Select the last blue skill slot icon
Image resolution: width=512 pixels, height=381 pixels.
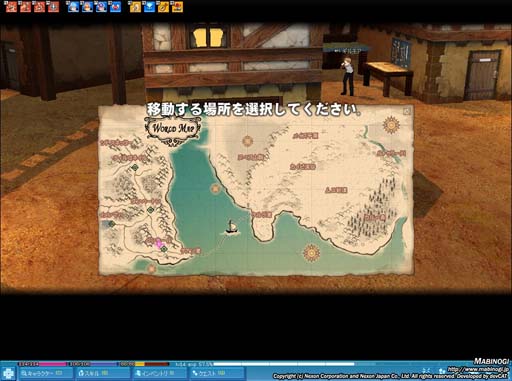(x=115, y=7)
